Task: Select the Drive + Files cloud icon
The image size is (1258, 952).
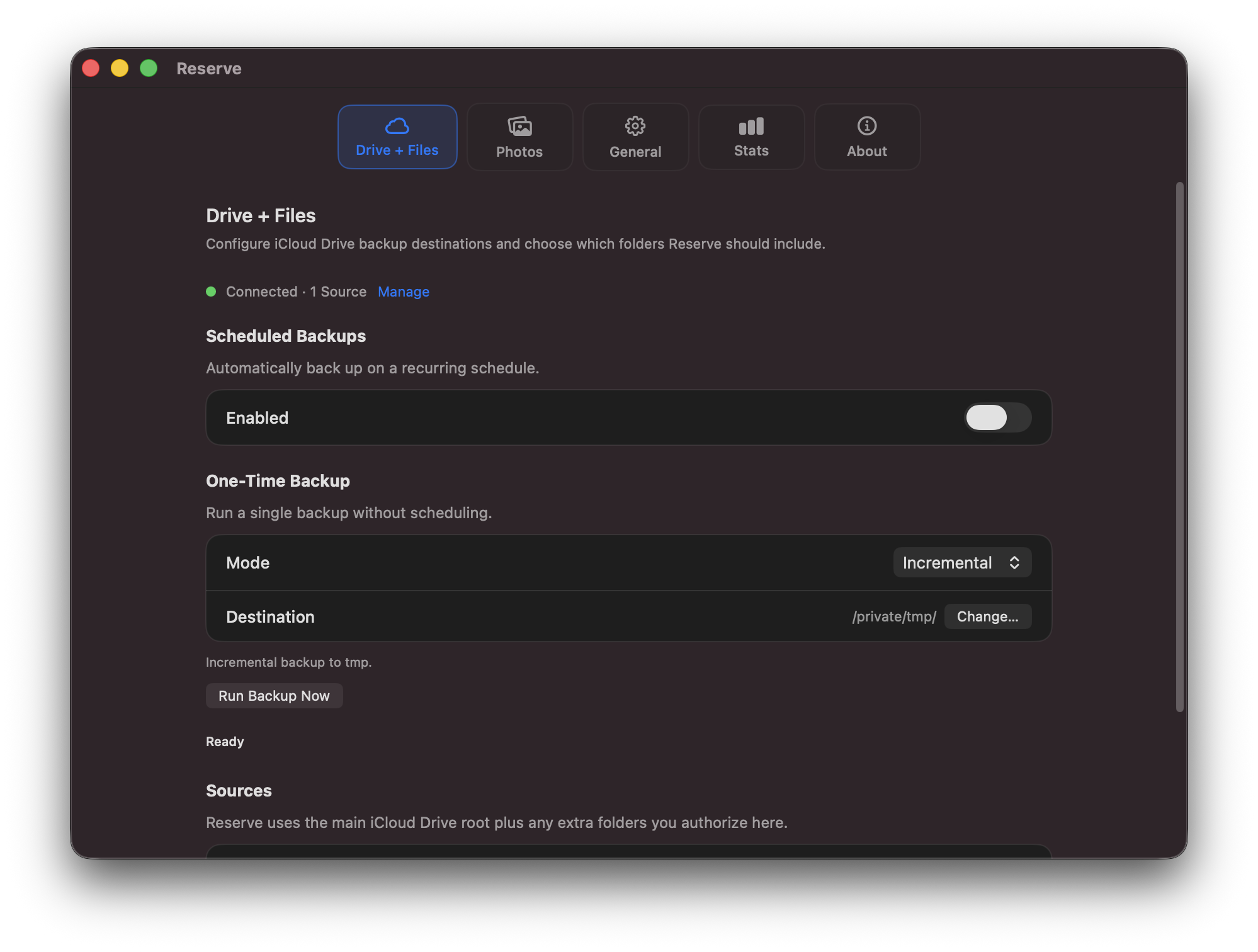Action: [x=397, y=126]
